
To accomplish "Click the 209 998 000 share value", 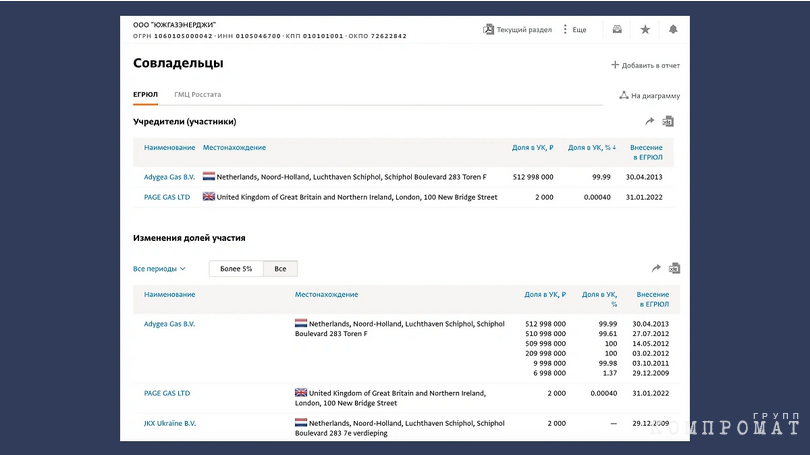I will 545,353.
